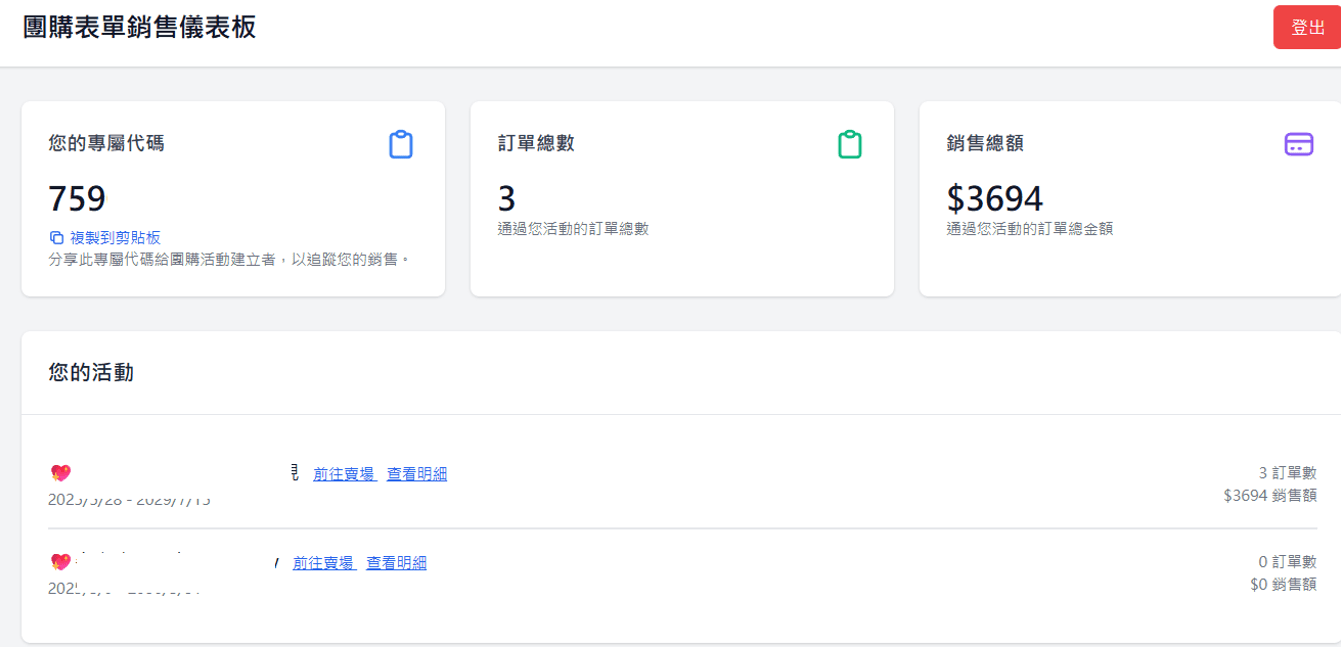Click the $0 銷售額 label of second activity
The height and width of the screenshot is (651, 1341).
1283,584
